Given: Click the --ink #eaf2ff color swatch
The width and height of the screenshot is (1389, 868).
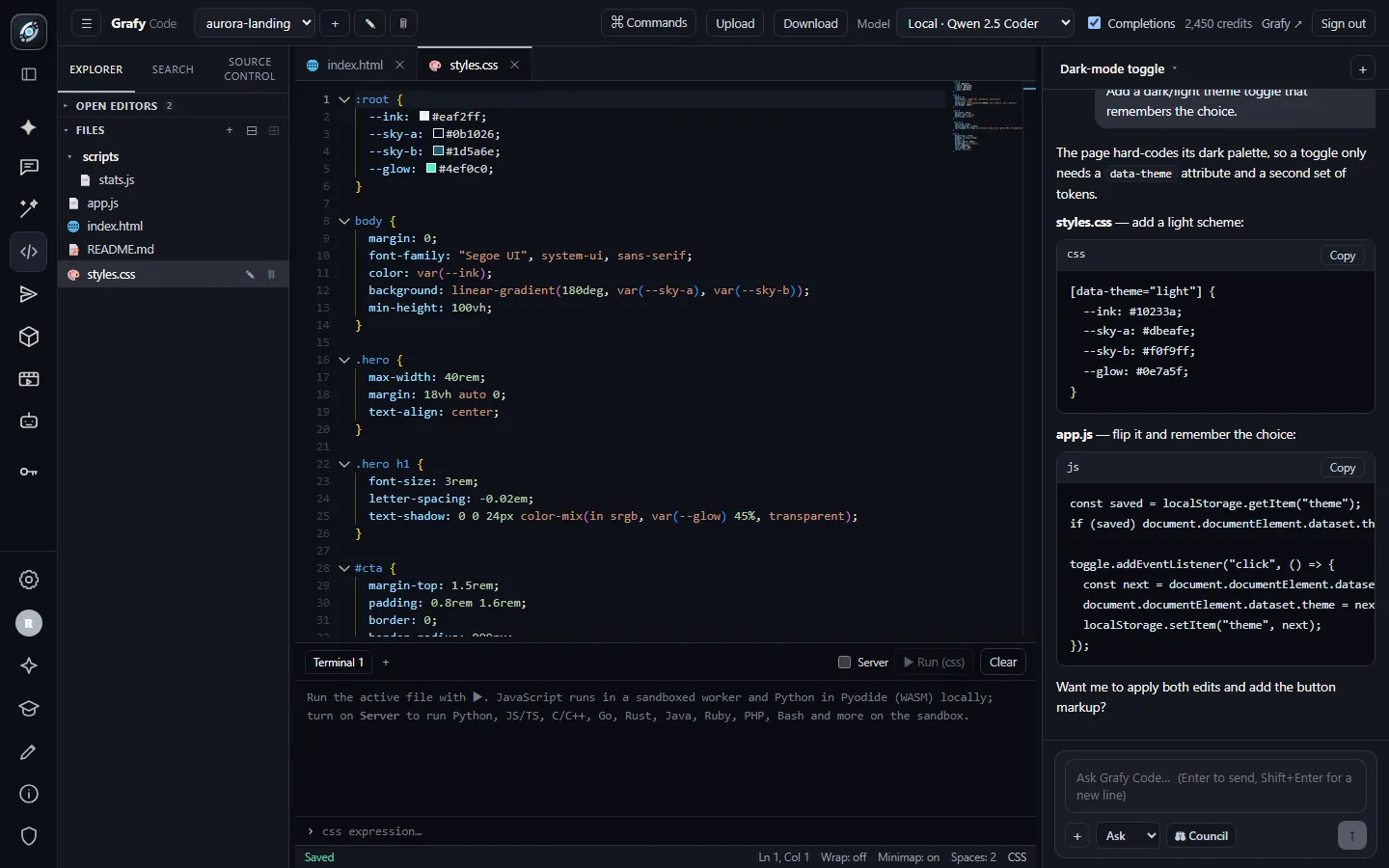Looking at the screenshot, I should 424,117.
